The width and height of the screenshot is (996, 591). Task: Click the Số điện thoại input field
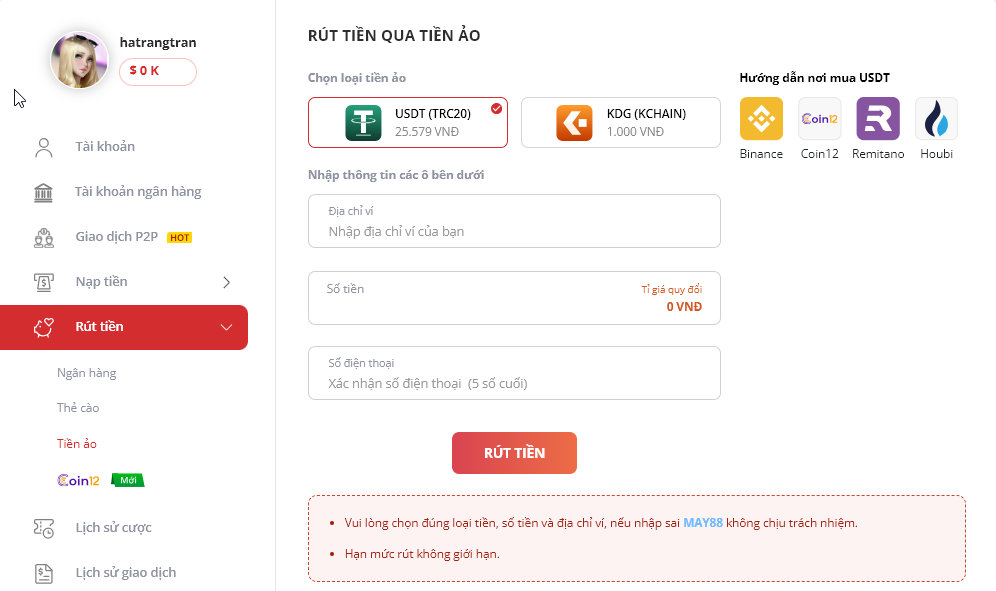pos(514,383)
